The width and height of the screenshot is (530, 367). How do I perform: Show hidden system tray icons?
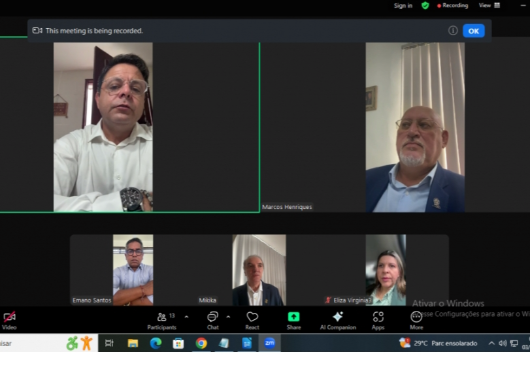(491, 343)
